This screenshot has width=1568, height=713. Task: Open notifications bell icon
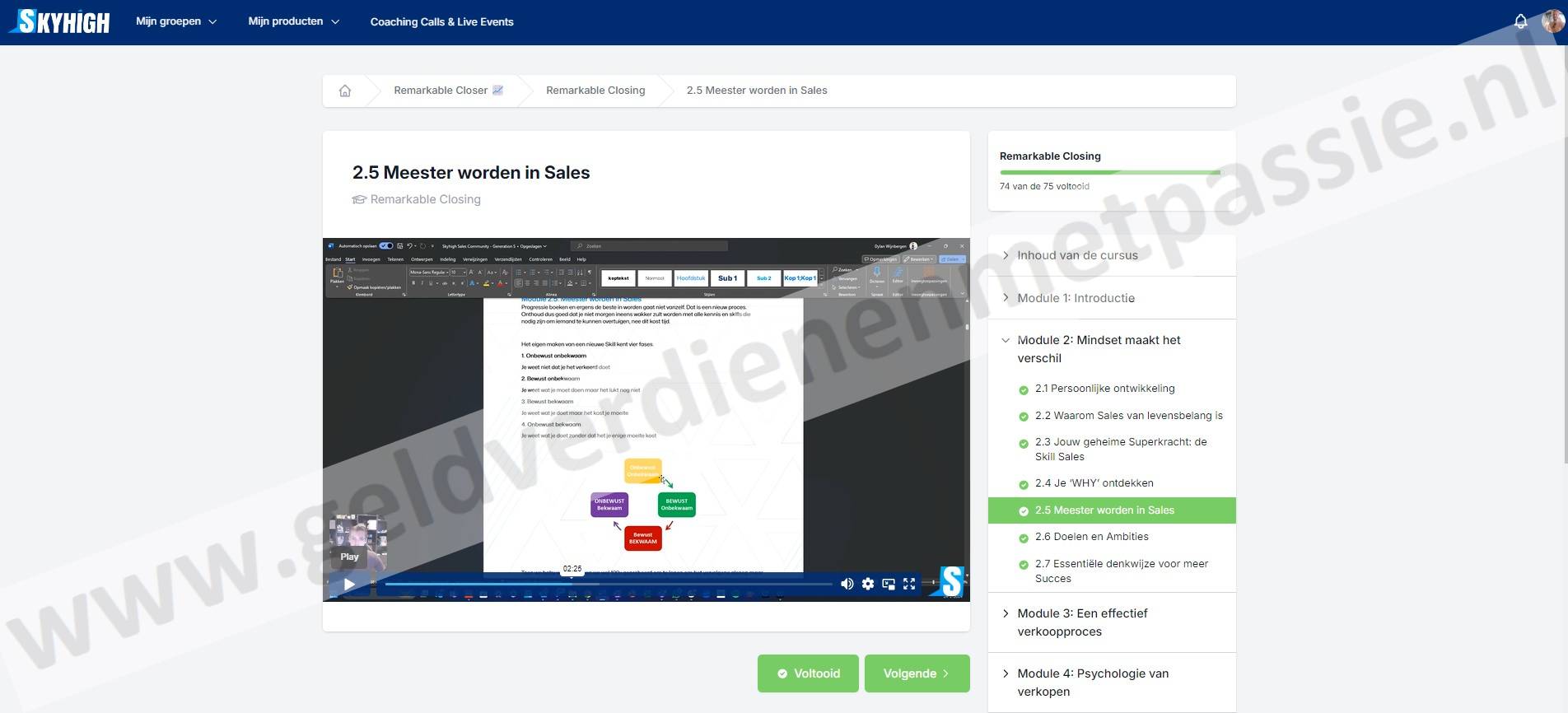pyautogui.click(x=1520, y=21)
